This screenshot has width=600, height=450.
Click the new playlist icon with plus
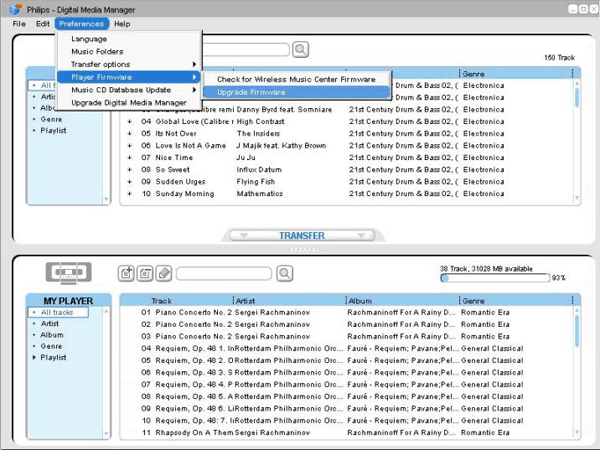pos(126,273)
